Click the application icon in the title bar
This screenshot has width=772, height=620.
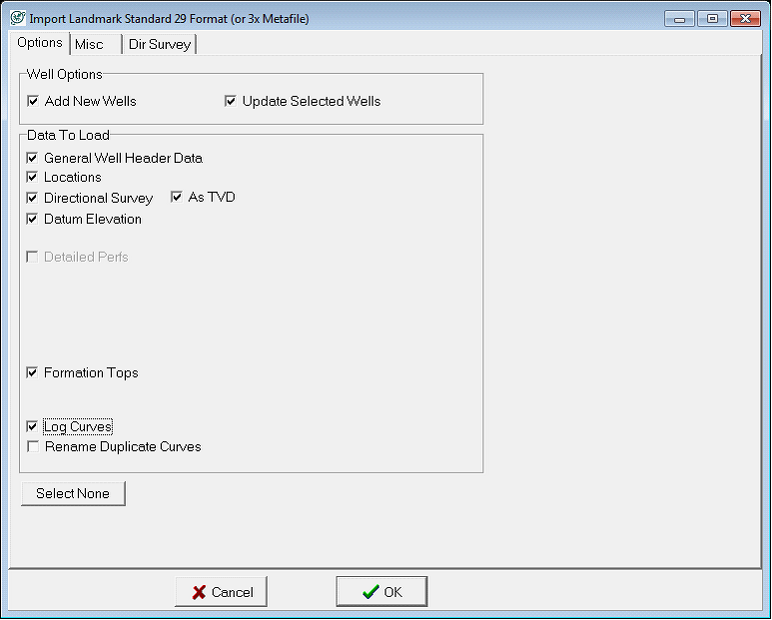coord(17,18)
